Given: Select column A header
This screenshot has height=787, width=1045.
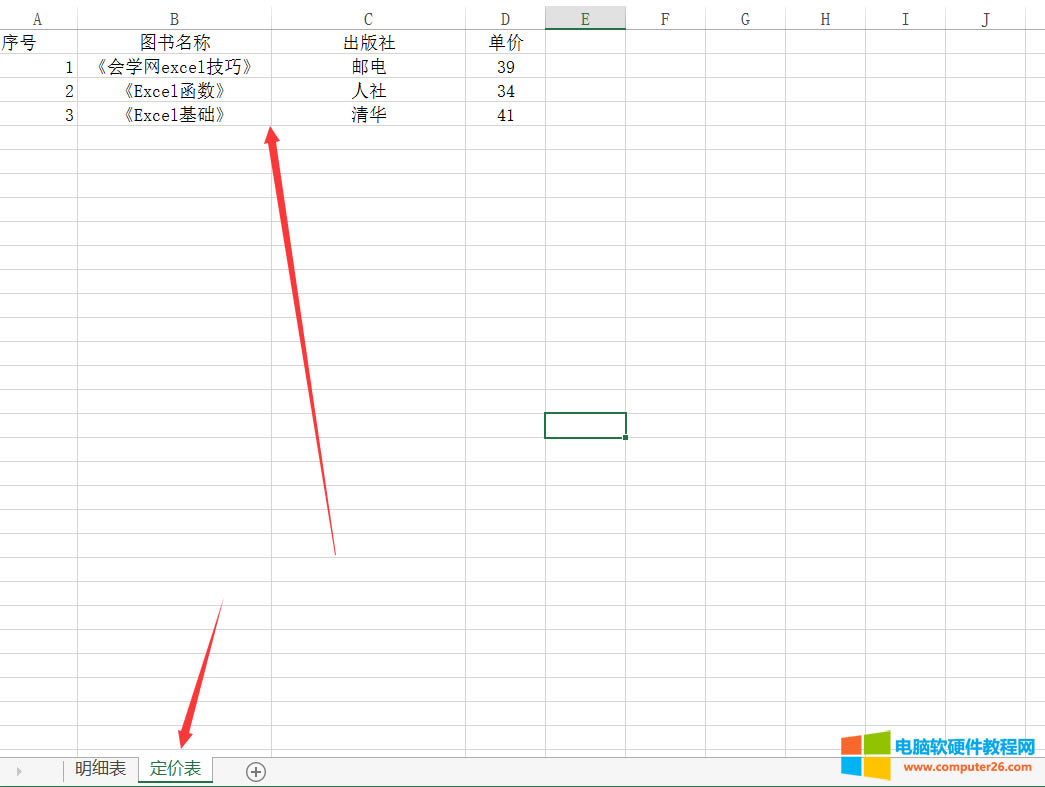Looking at the screenshot, I should pos(38,17).
